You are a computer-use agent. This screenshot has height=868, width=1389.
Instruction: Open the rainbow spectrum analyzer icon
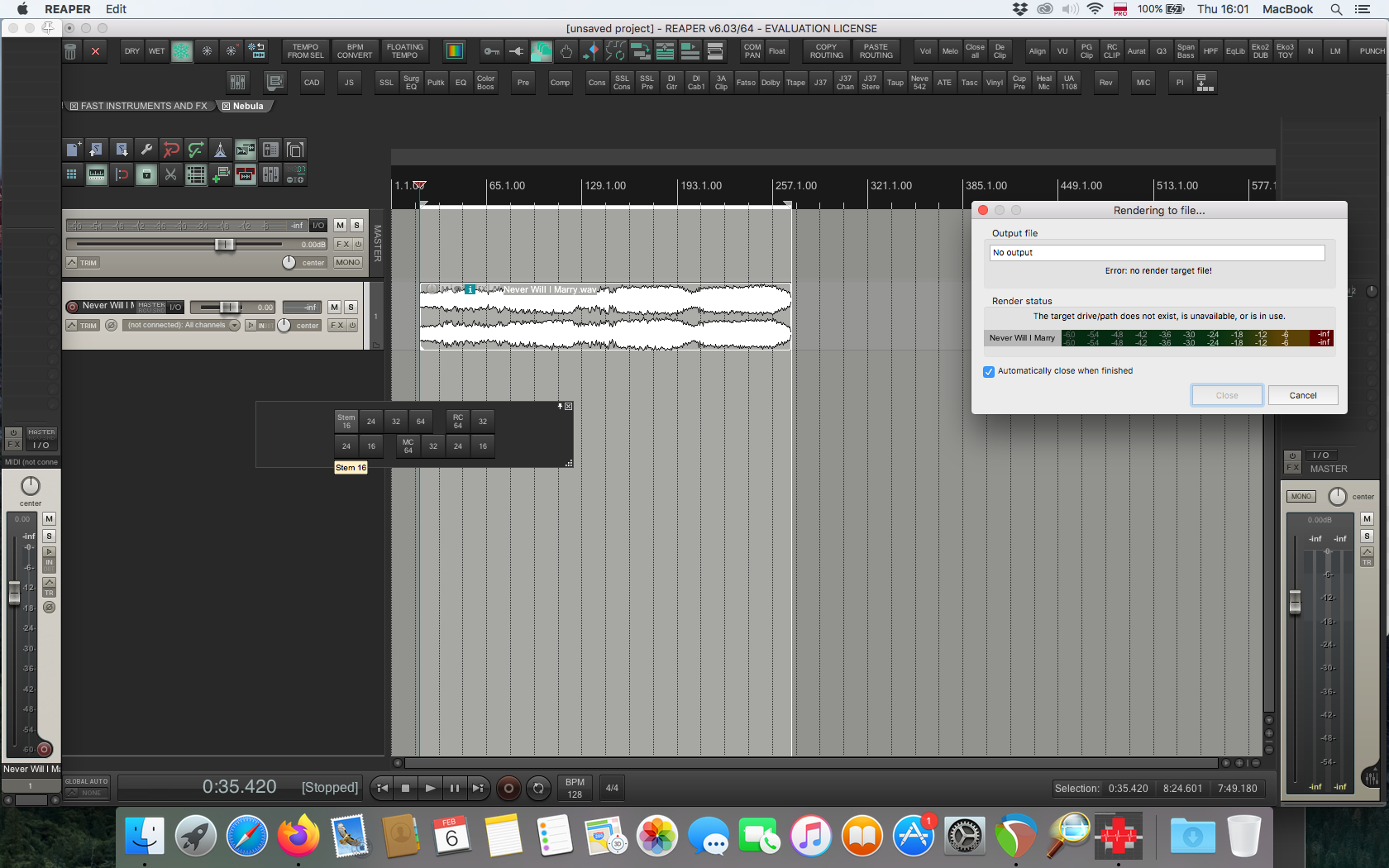[455, 51]
